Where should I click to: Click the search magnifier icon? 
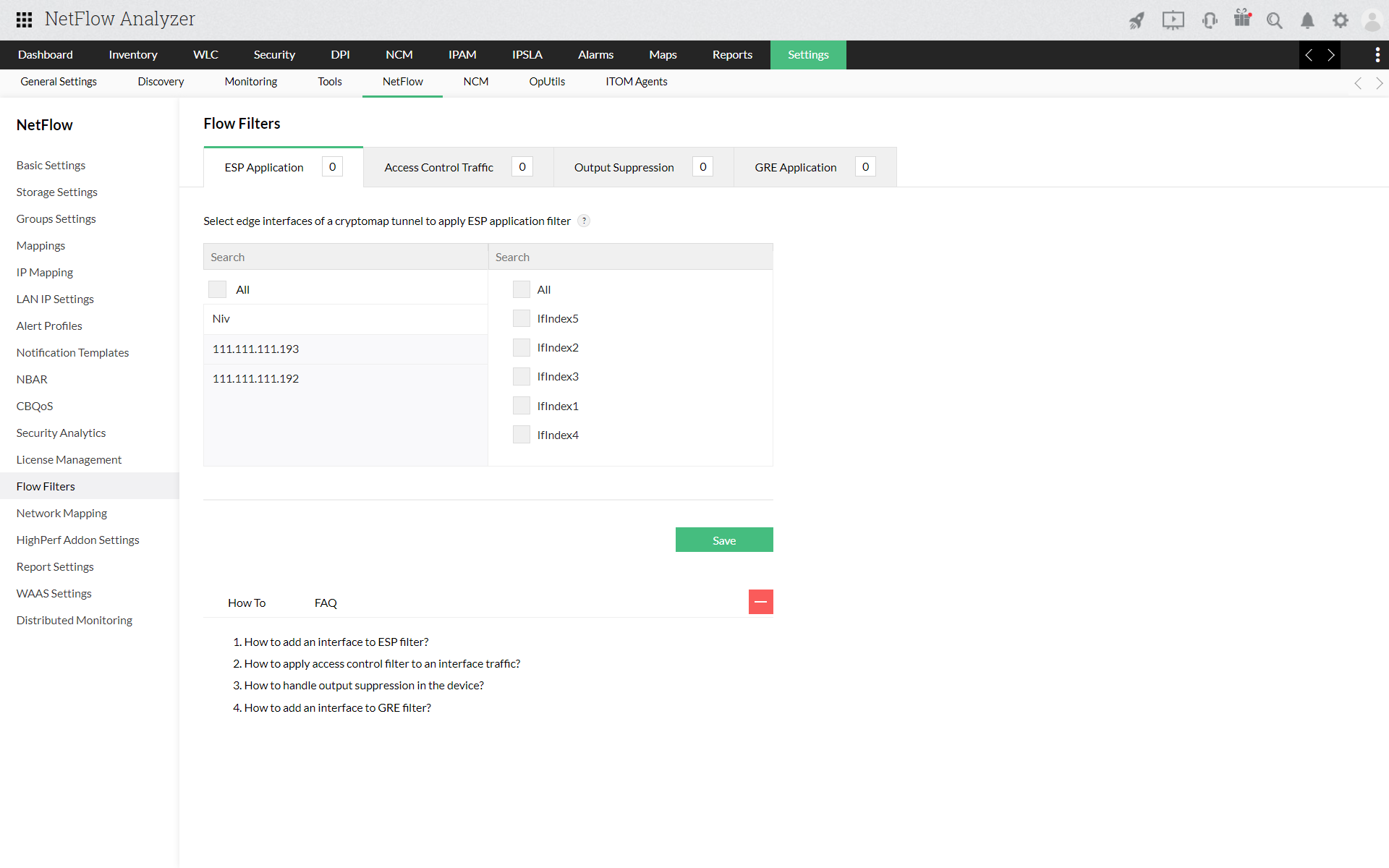click(x=1275, y=20)
